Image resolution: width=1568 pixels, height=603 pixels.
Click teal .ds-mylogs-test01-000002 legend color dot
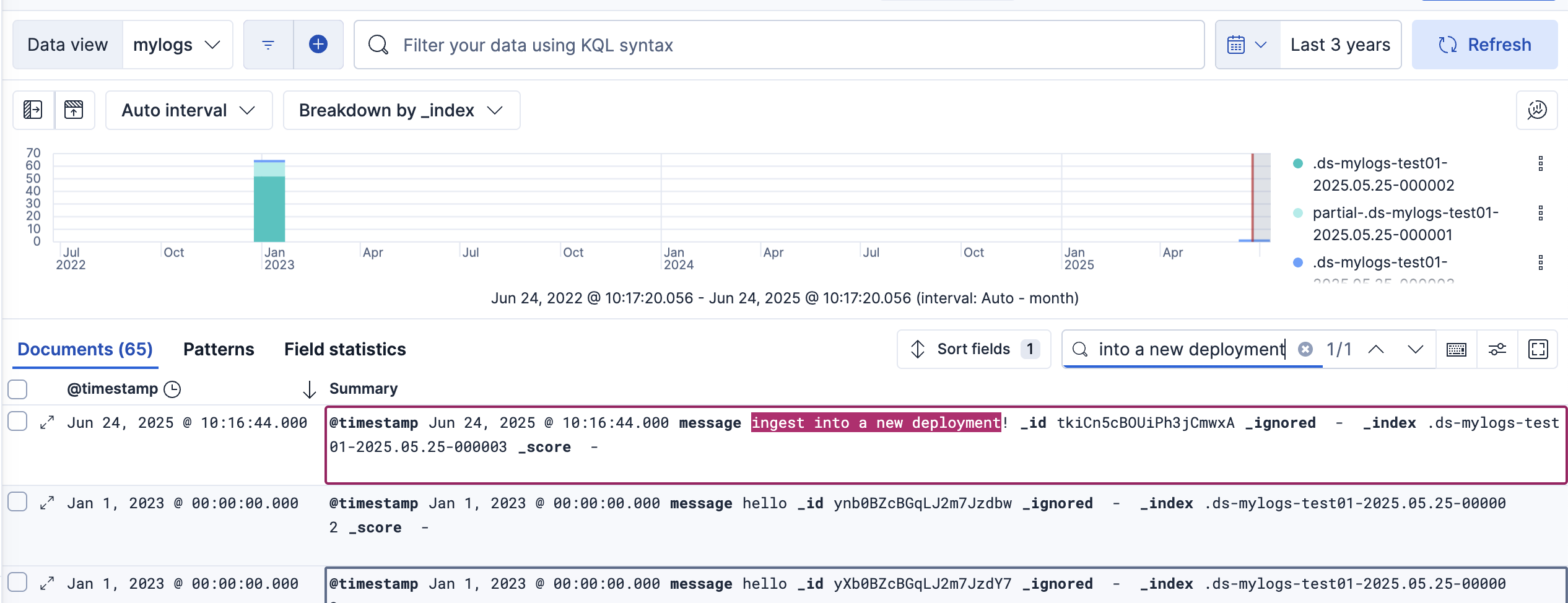[x=1298, y=163]
